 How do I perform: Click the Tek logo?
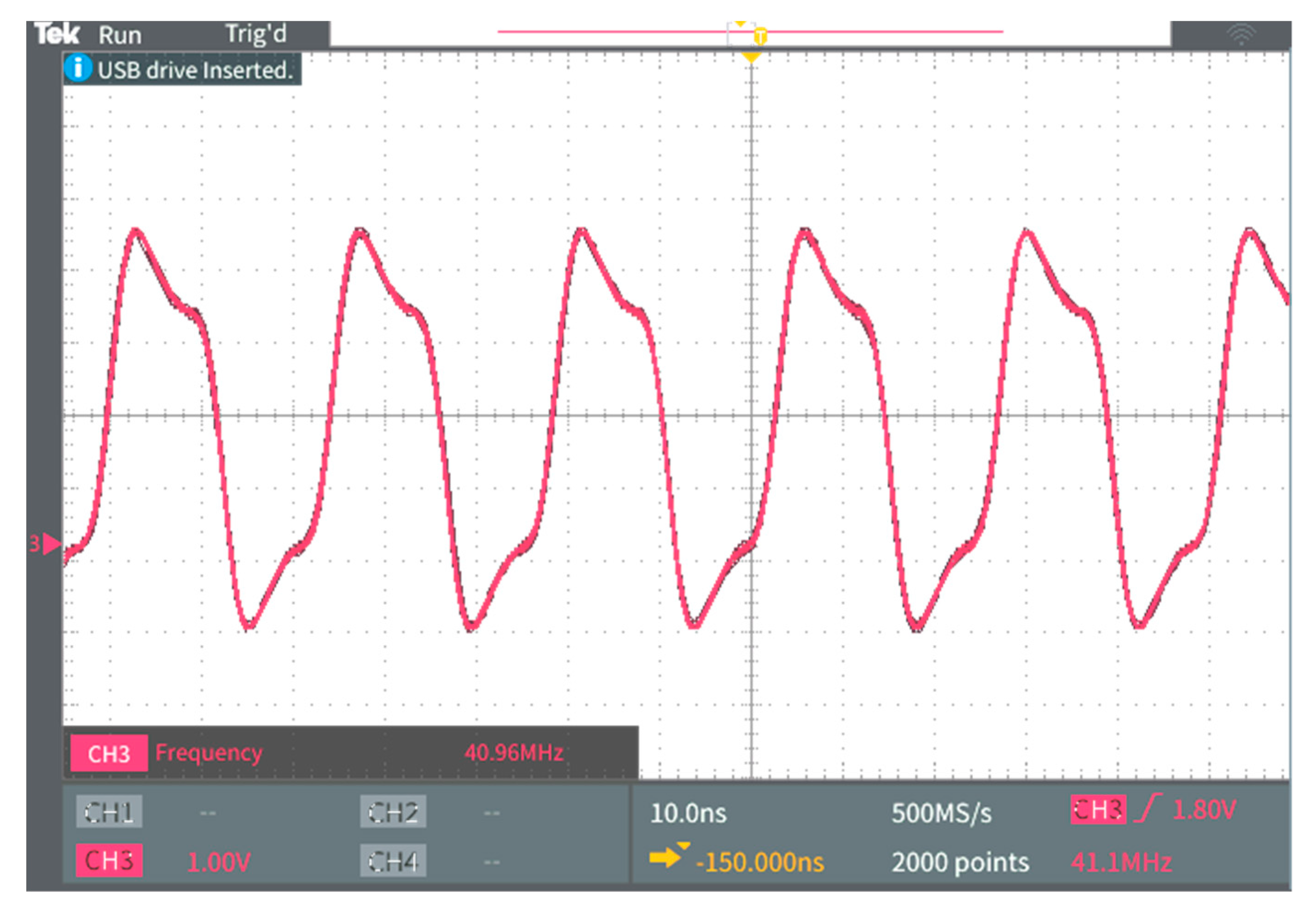tap(56, 34)
